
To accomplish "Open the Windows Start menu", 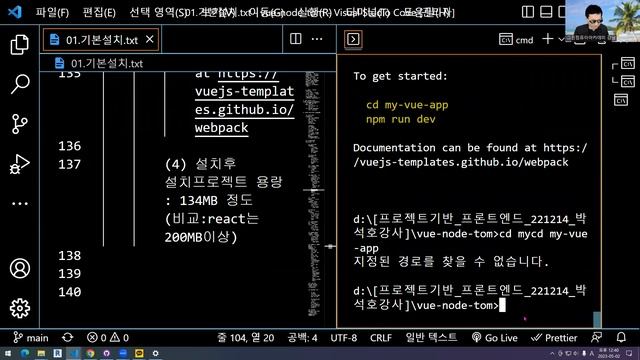I will coord(8,353).
